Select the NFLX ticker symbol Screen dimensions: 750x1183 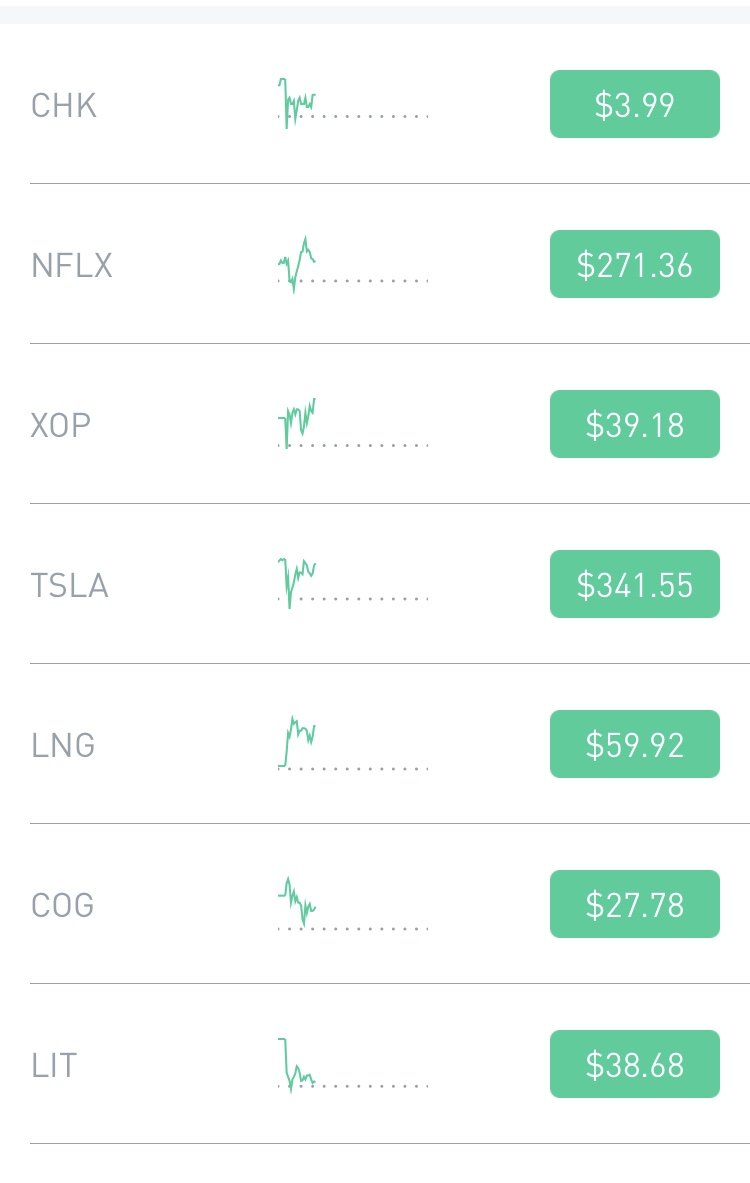pos(72,266)
